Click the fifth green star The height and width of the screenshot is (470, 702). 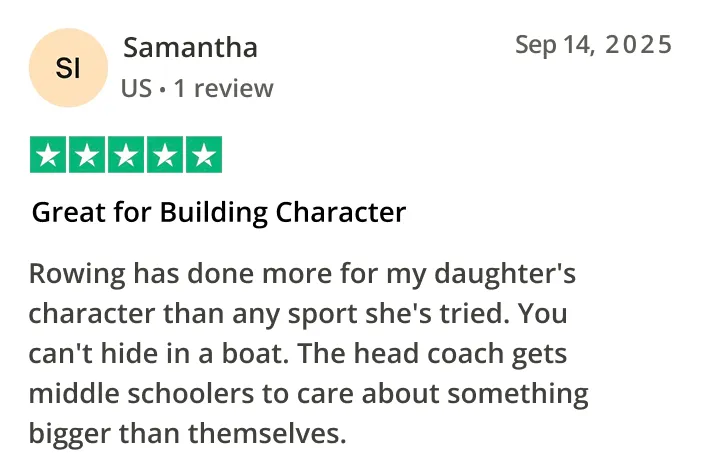point(204,154)
